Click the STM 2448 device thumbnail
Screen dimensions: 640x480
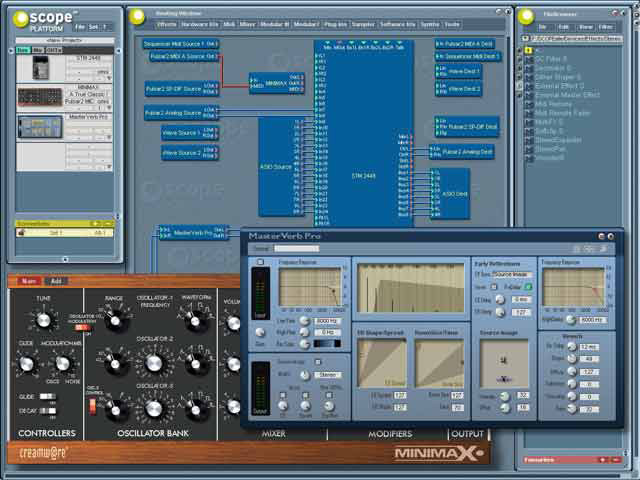pos(40,68)
